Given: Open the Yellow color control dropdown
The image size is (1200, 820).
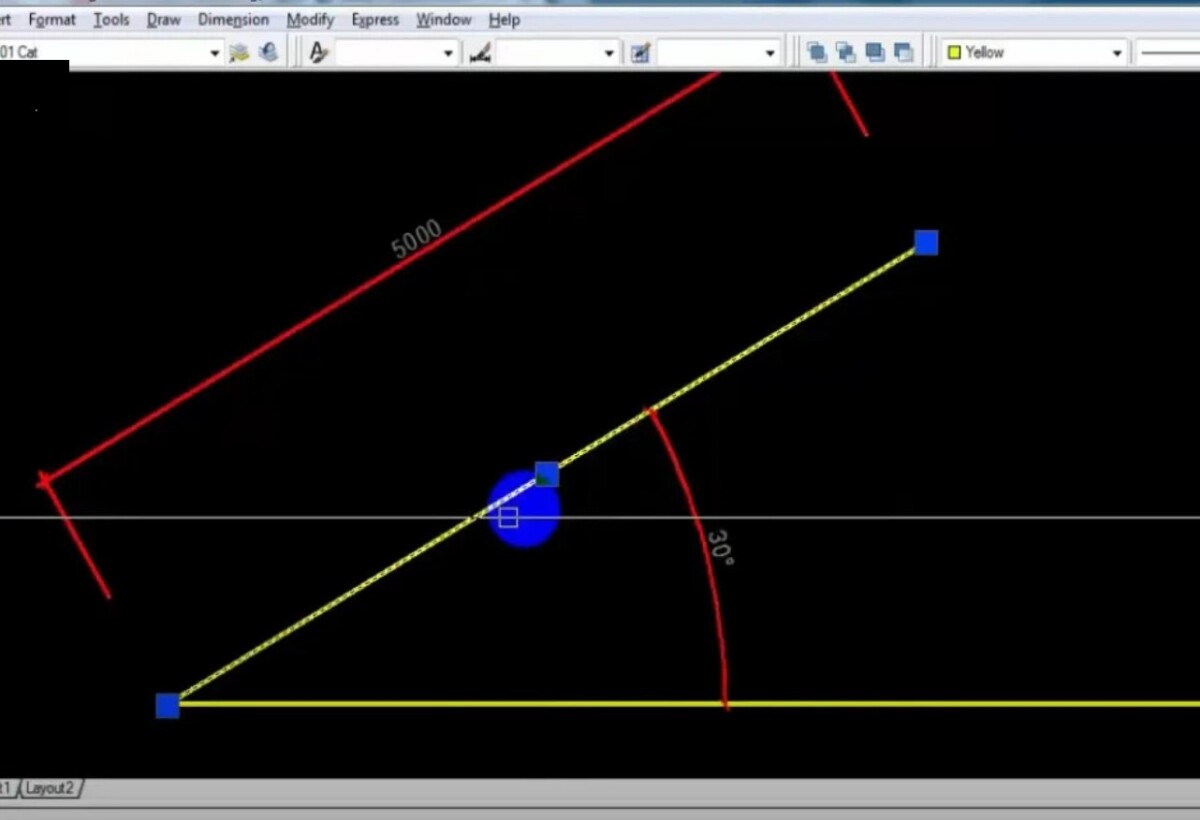Looking at the screenshot, I should 1118,51.
